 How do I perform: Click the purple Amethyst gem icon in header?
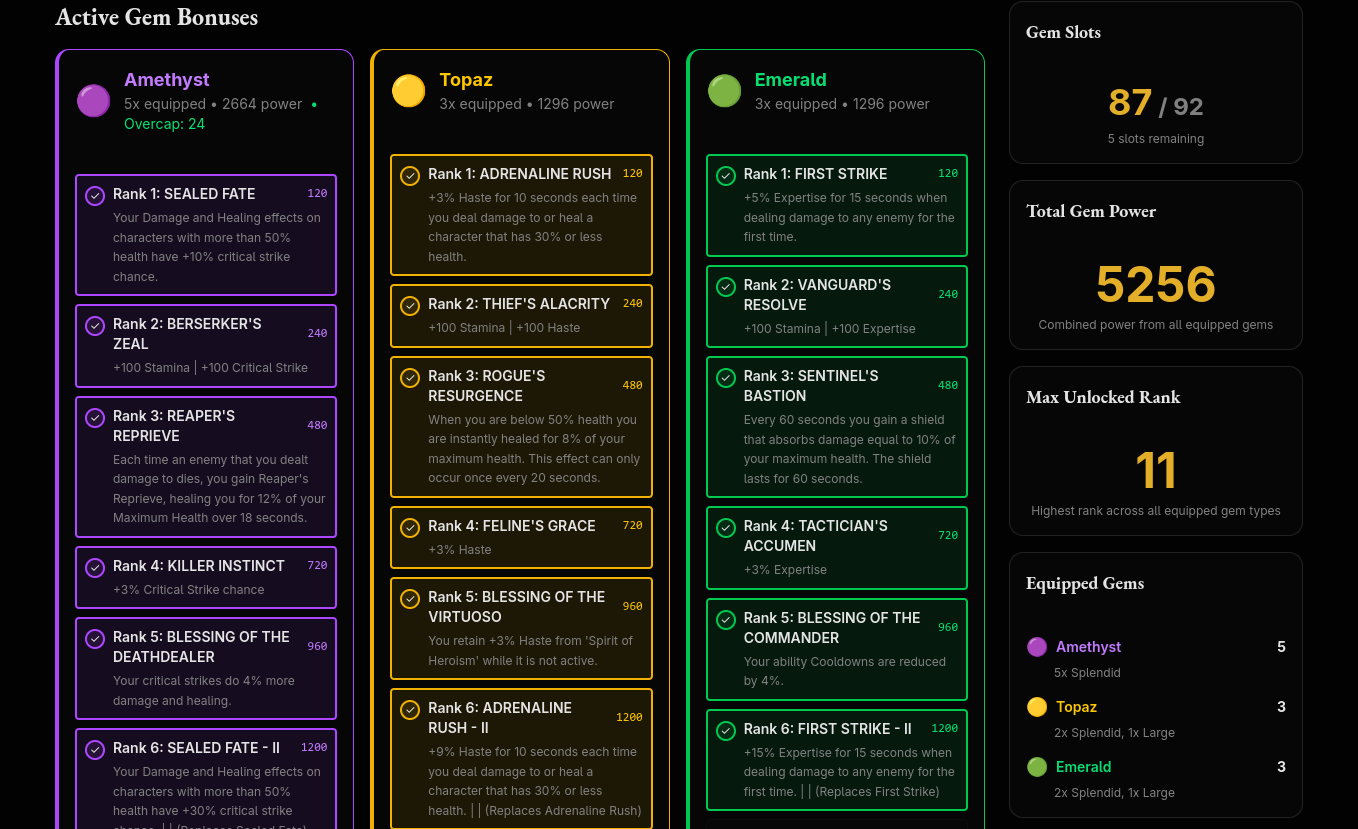click(93, 101)
